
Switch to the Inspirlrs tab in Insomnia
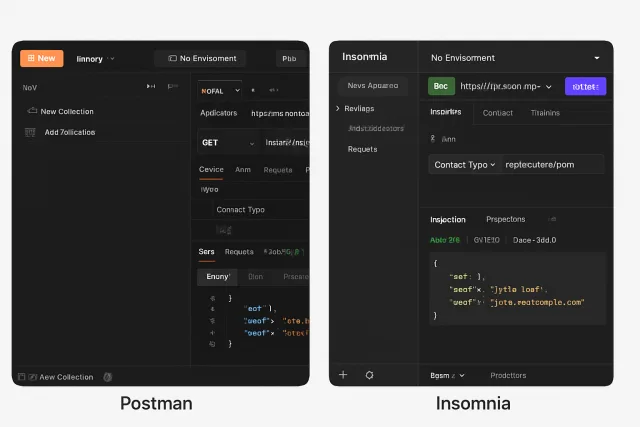(x=446, y=112)
